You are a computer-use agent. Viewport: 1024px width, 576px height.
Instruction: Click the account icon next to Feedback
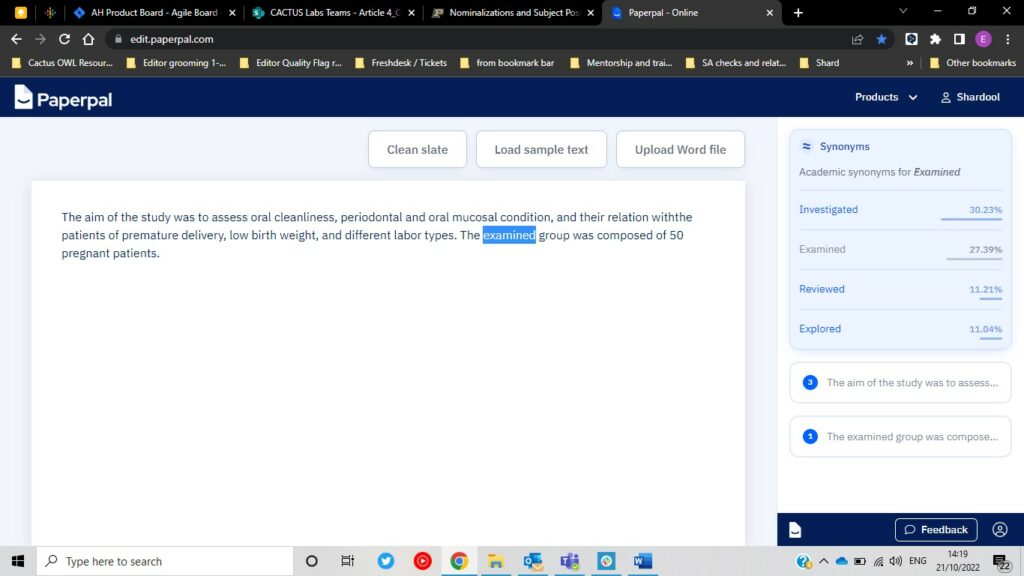coord(1000,529)
